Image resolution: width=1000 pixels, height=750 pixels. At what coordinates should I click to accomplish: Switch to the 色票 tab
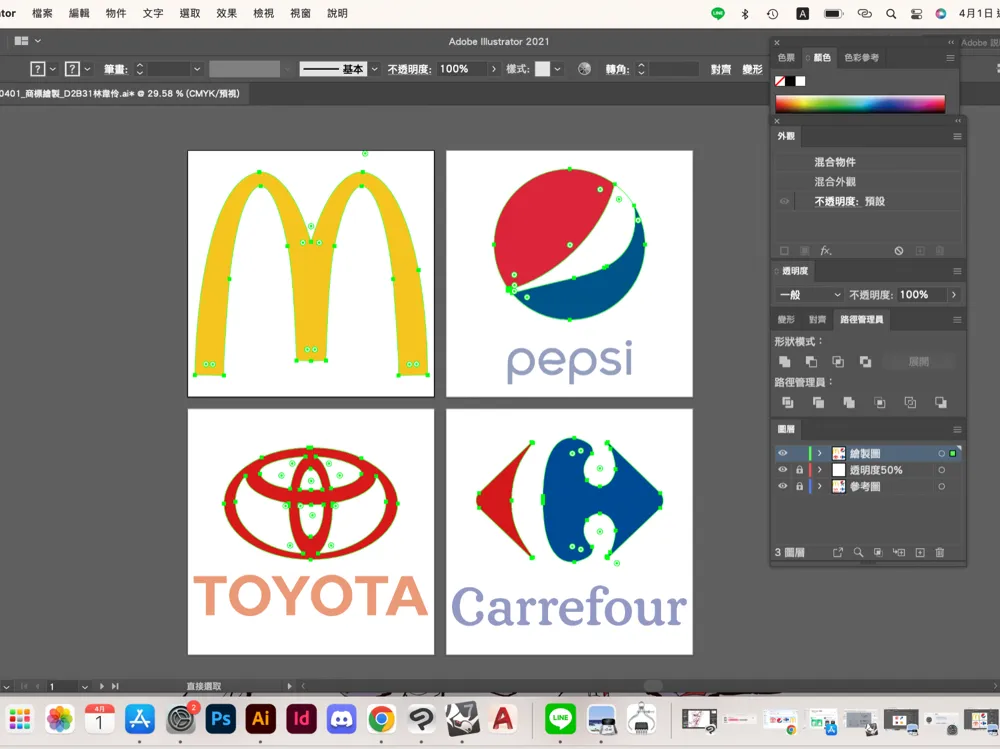click(786, 57)
